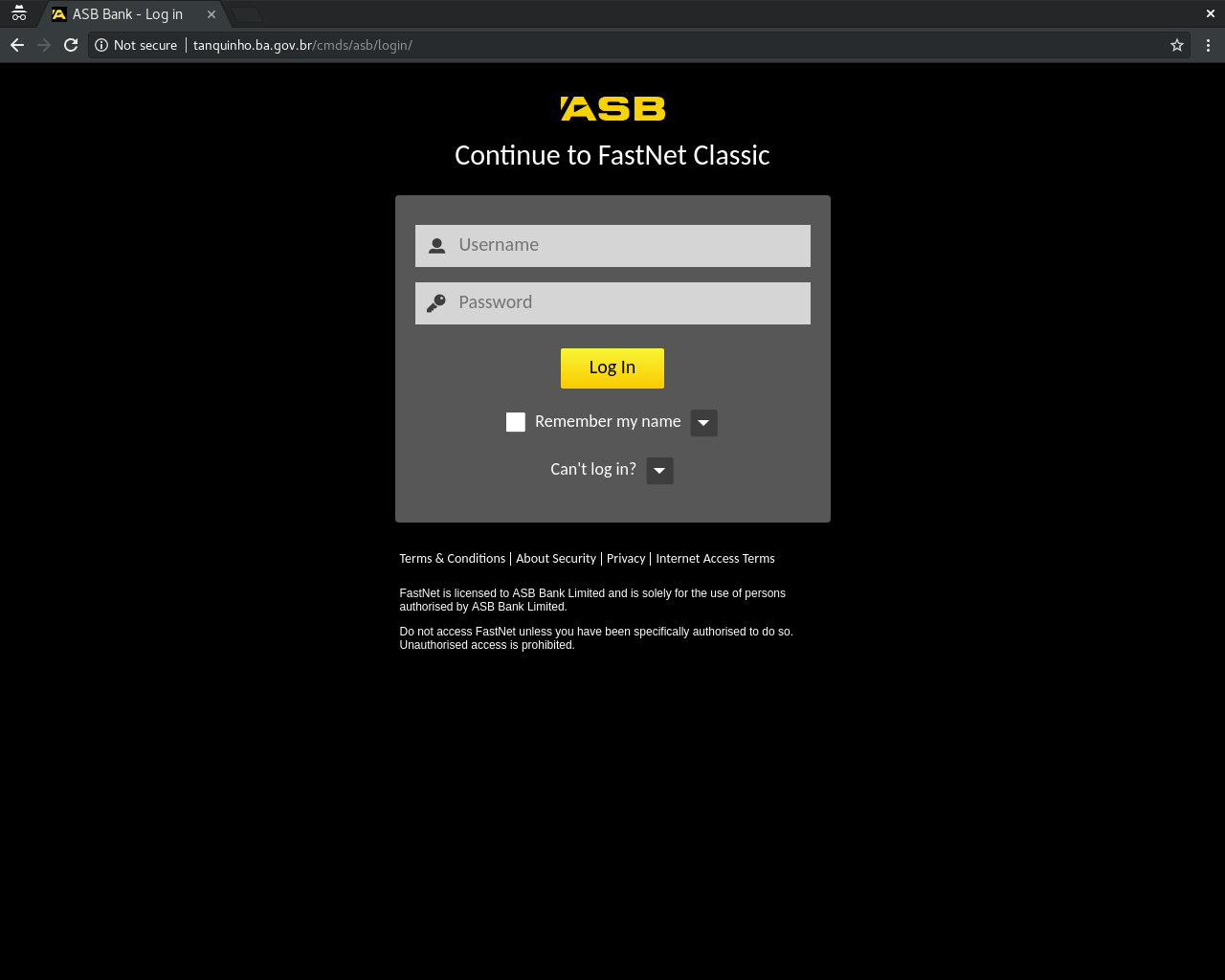Click the Remember my name label

click(x=608, y=422)
